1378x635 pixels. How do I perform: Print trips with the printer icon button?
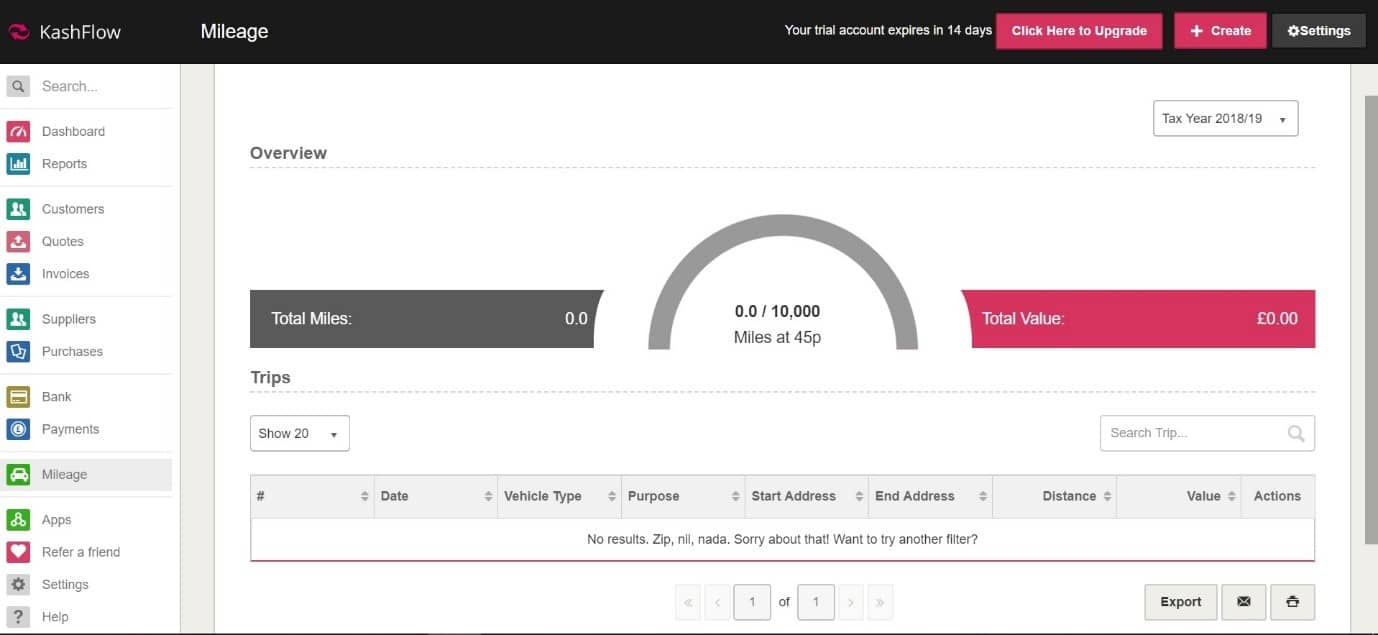point(1292,602)
